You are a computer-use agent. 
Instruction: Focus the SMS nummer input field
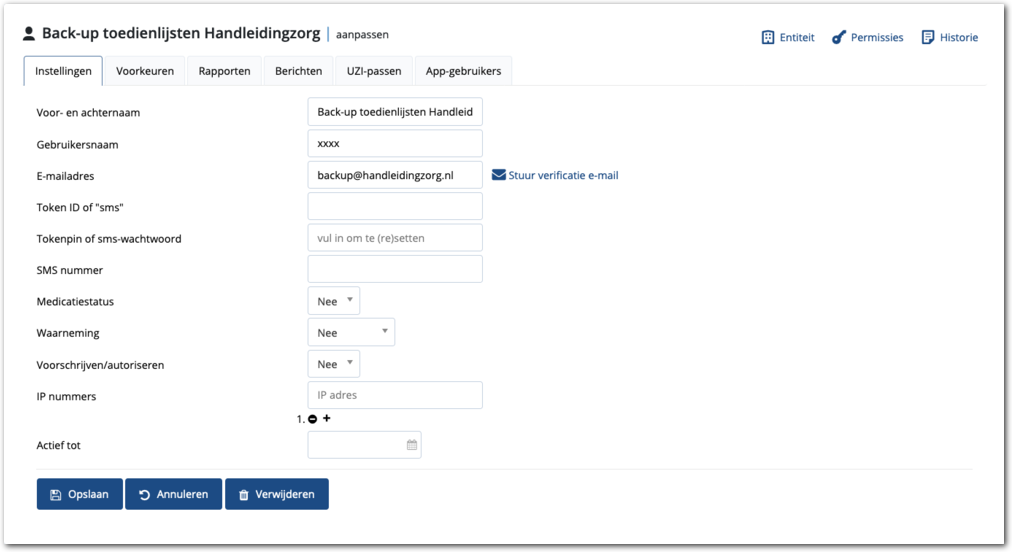pos(395,269)
